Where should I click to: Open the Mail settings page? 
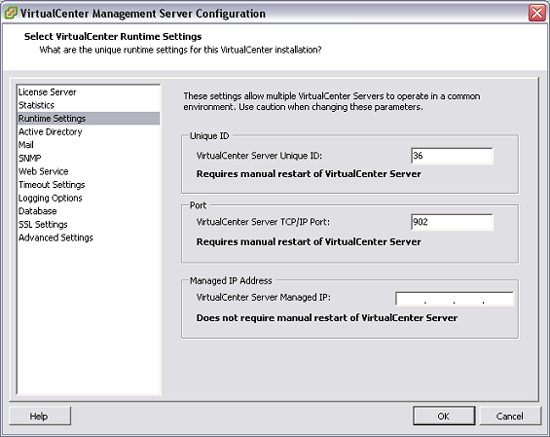(x=26, y=144)
